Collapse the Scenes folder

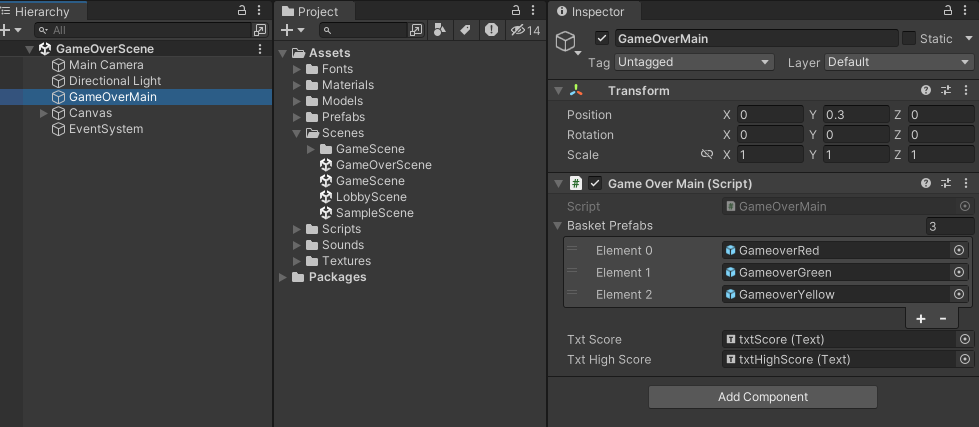297,133
